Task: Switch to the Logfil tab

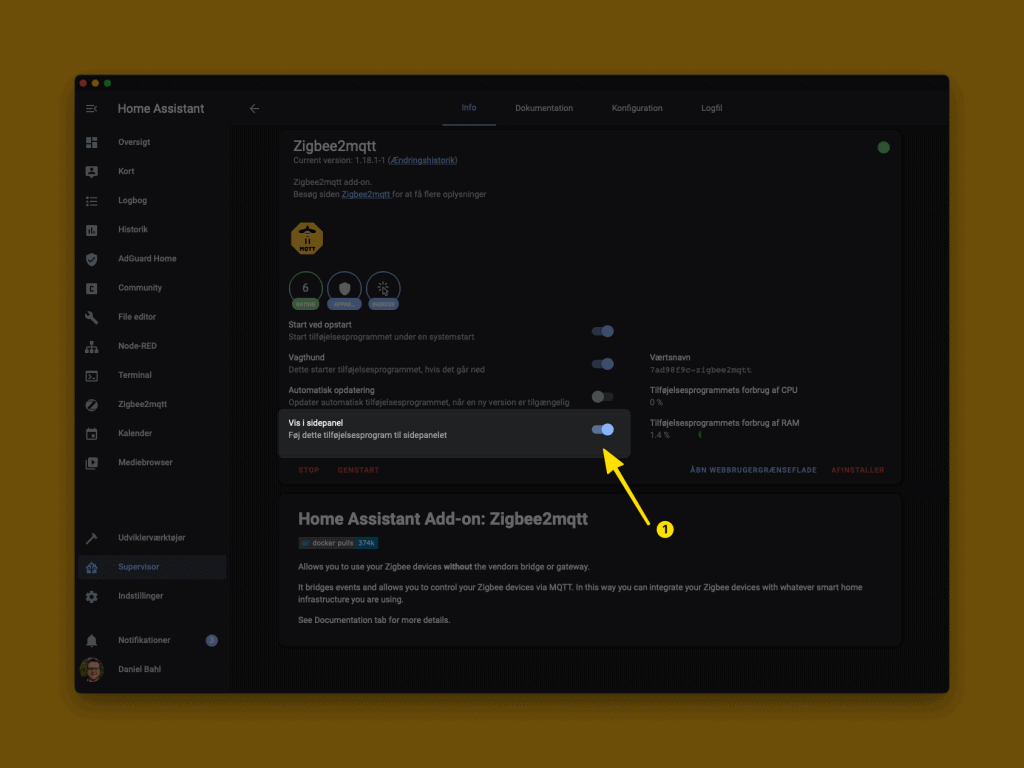Action: tap(711, 108)
